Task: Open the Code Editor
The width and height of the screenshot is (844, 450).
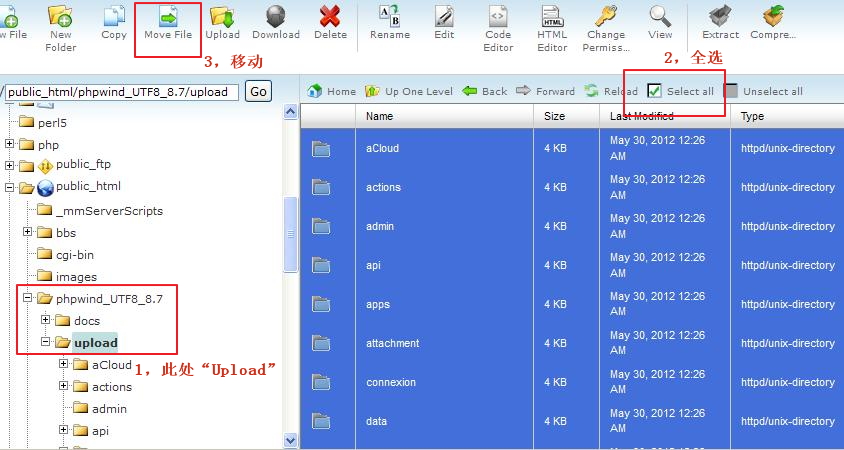Action: click(x=498, y=16)
